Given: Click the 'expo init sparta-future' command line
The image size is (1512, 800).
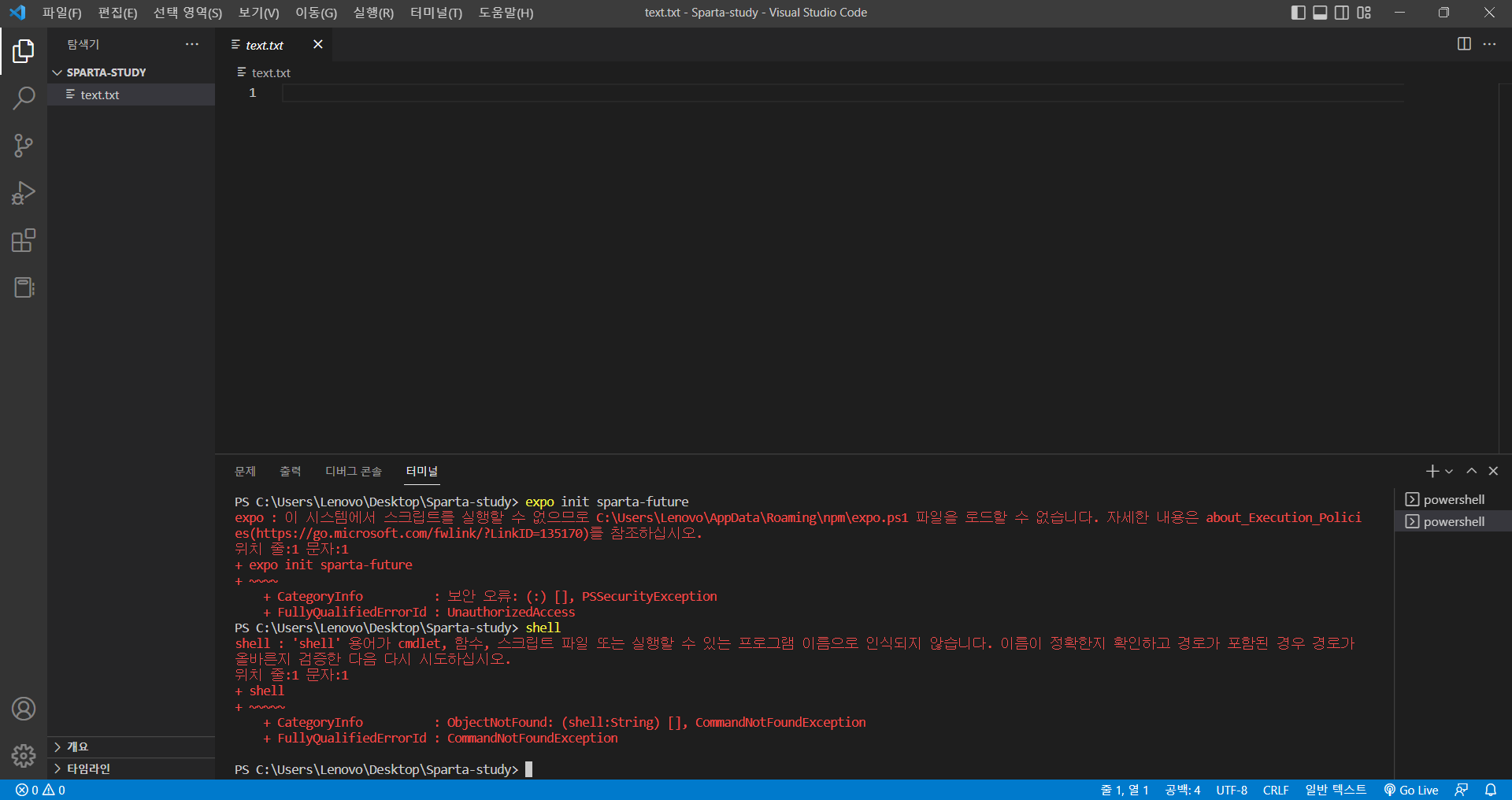Looking at the screenshot, I should (x=607, y=502).
